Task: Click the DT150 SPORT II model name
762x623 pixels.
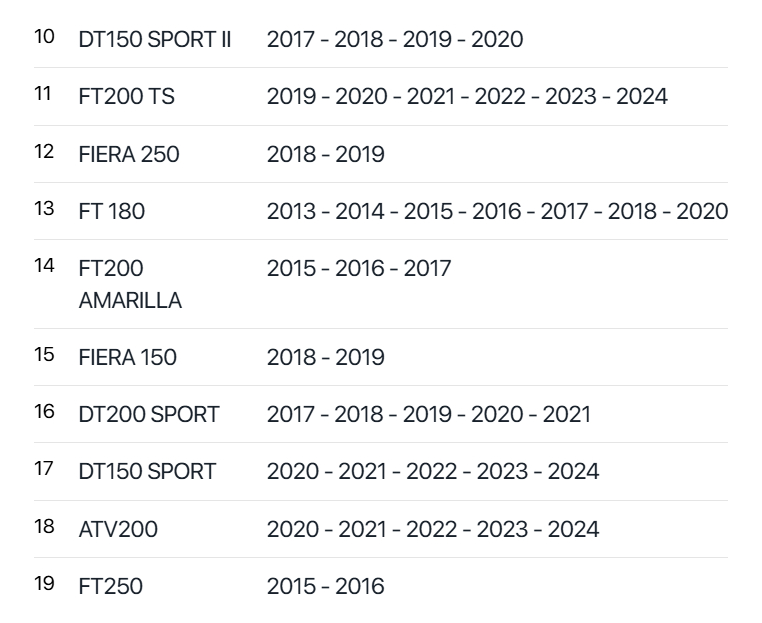Action: tap(155, 39)
